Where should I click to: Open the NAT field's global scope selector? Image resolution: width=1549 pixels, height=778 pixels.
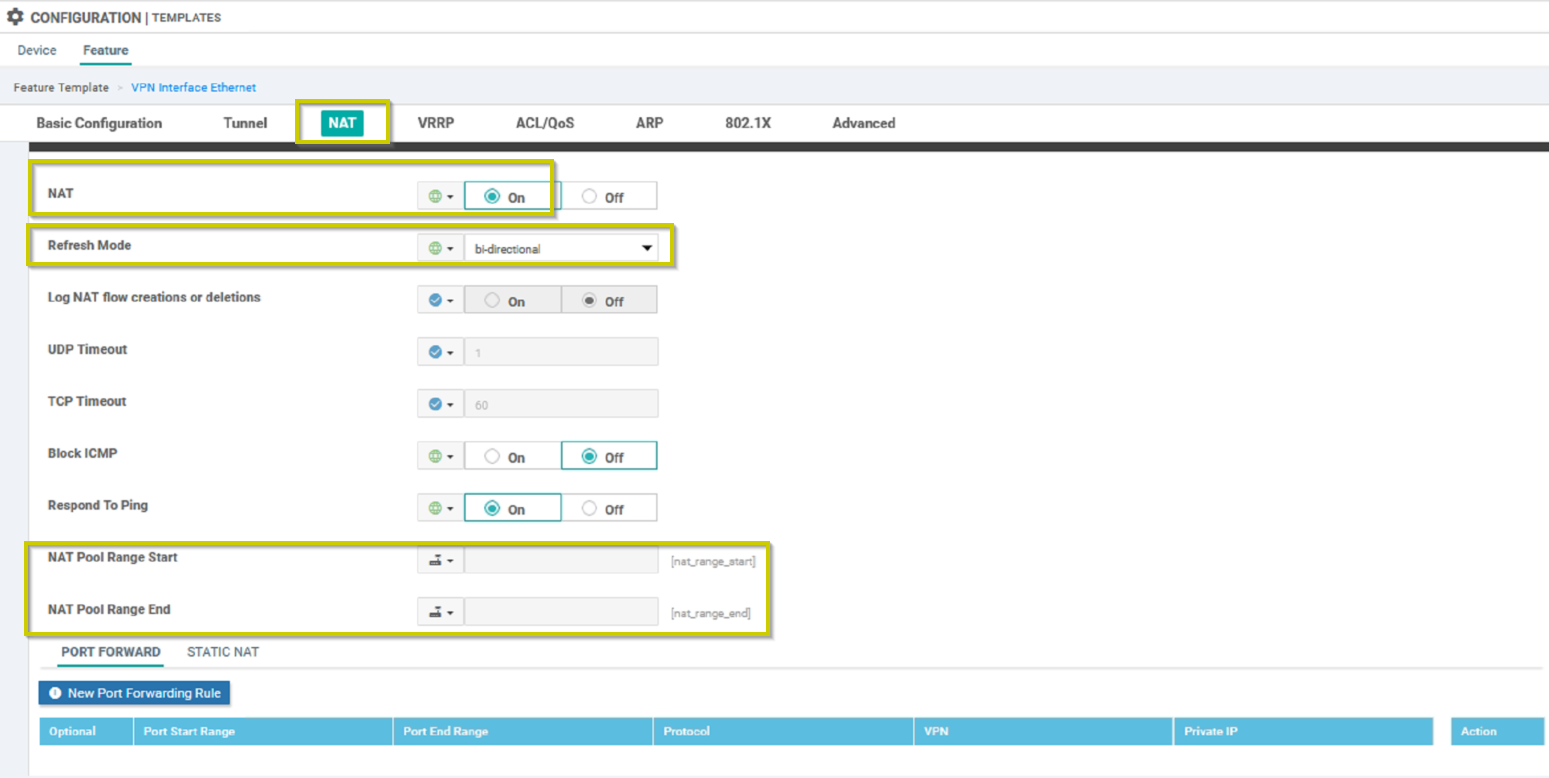point(440,197)
